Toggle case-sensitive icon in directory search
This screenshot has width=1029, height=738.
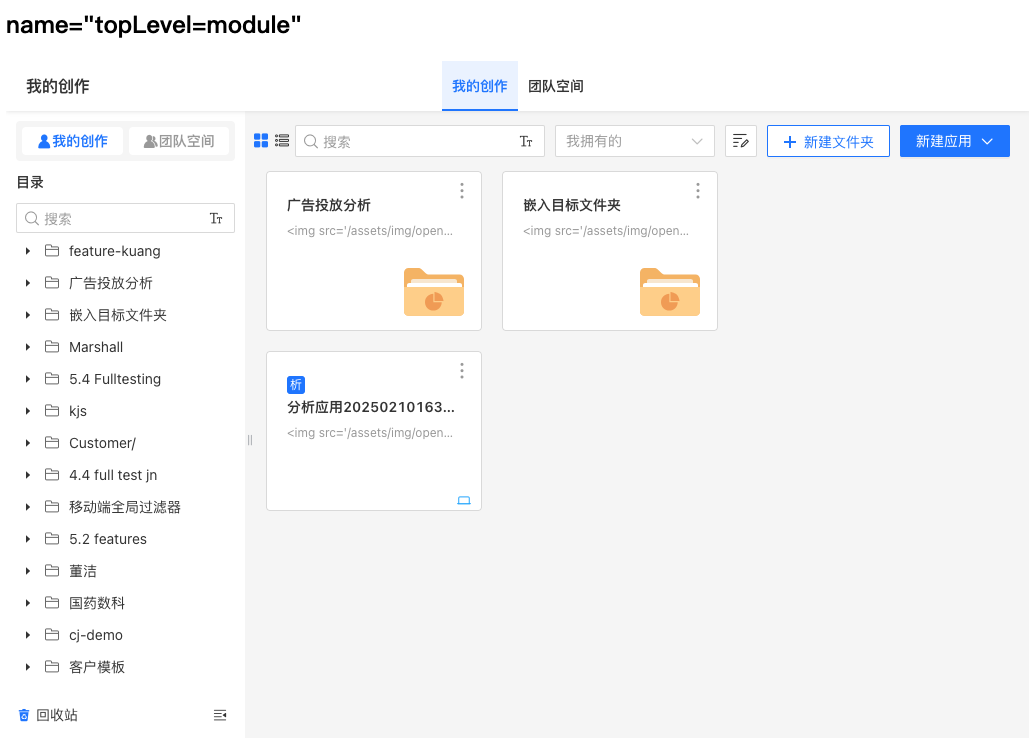(215, 218)
